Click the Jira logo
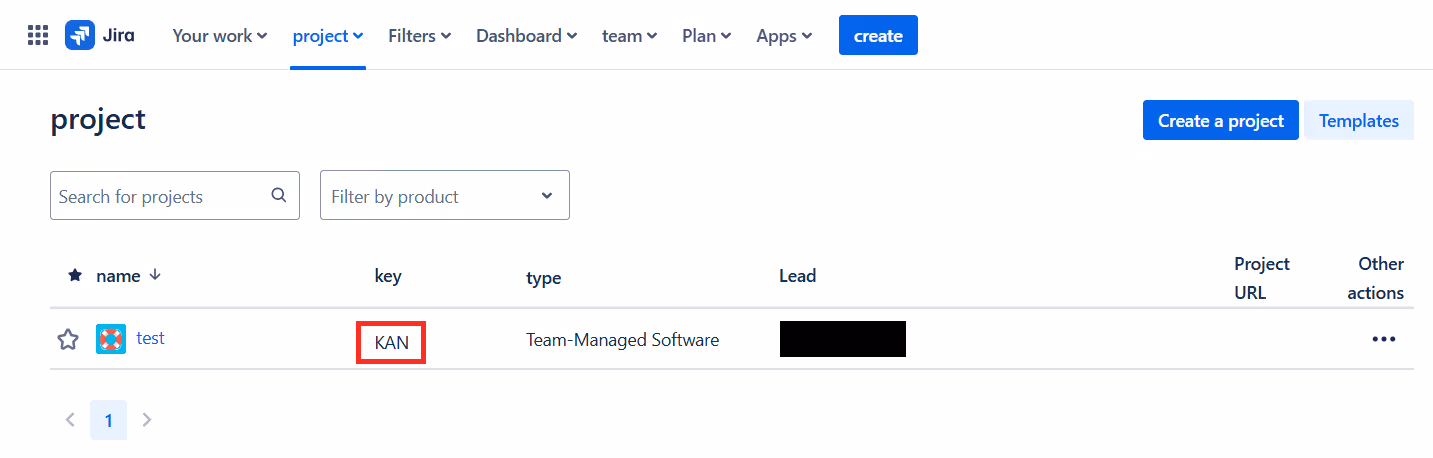 (100, 35)
